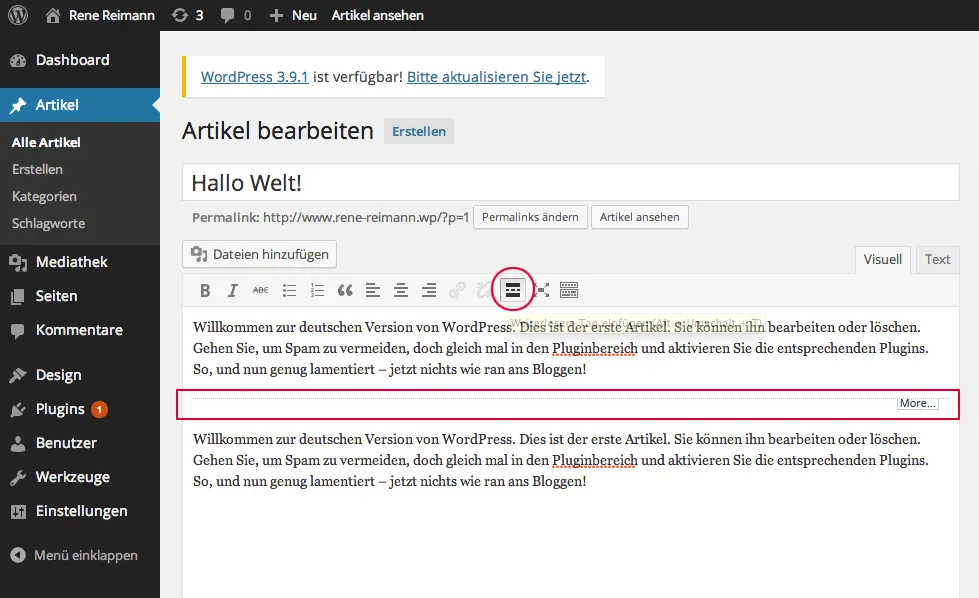Click the first Pluginbereich word
The height and width of the screenshot is (598, 979).
(x=594, y=348)
